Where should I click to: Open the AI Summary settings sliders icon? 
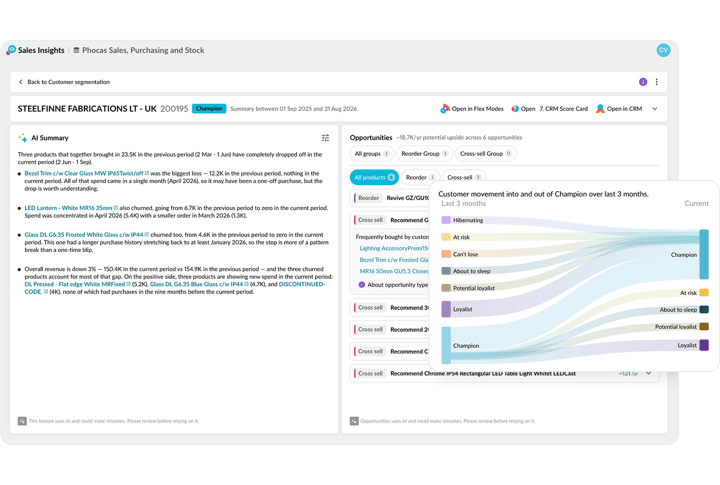[x=326, y=138]
